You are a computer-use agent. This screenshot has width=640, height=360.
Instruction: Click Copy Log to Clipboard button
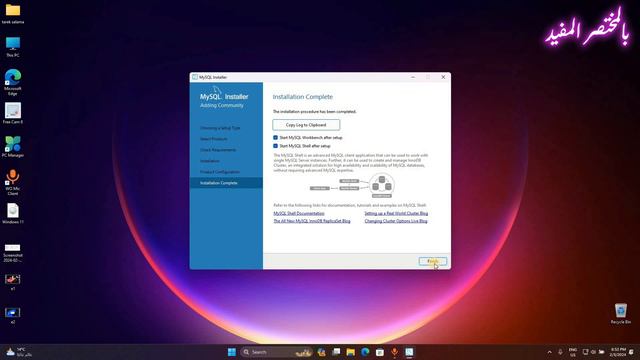pos(306,125)
